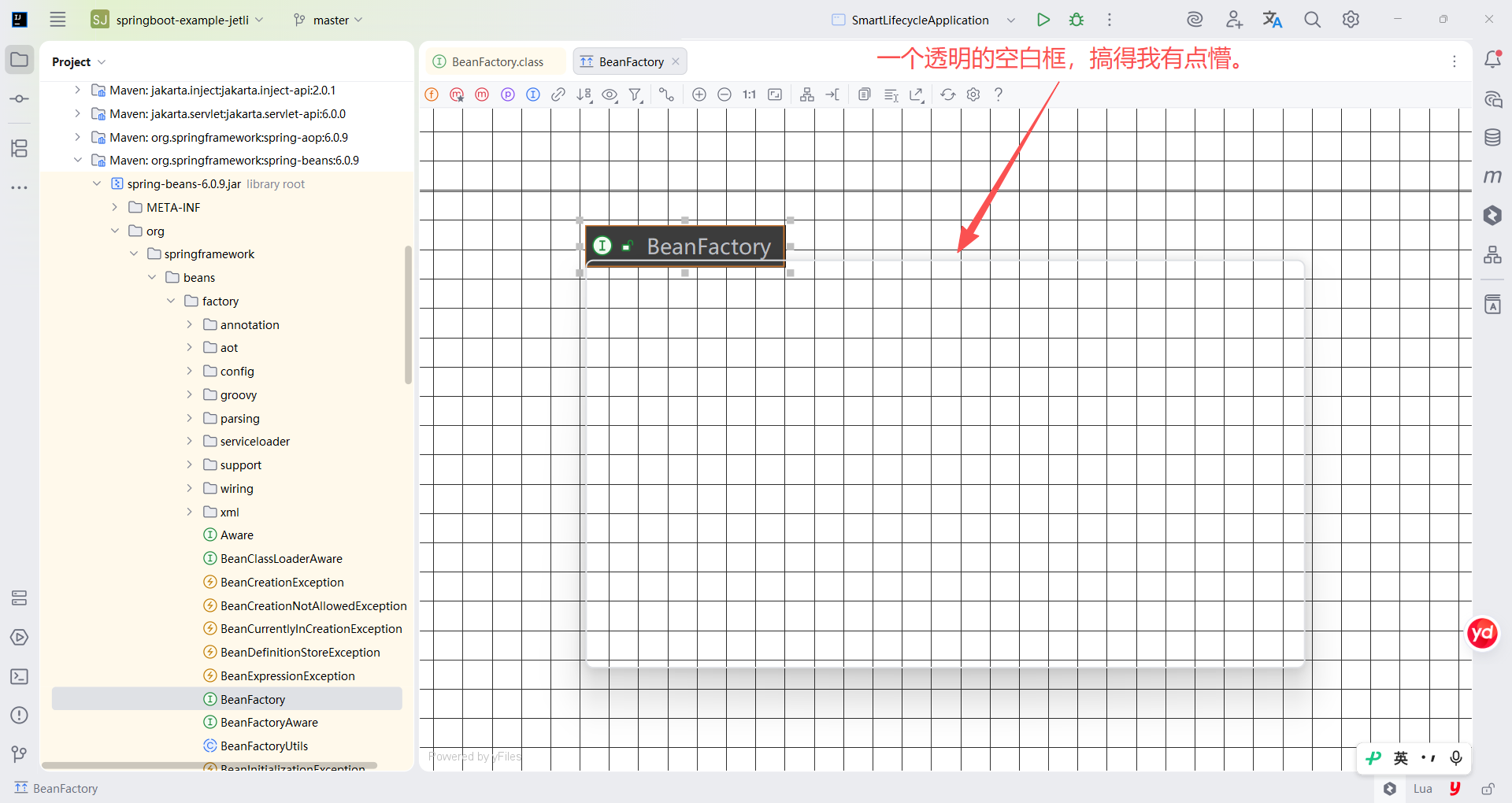Screen dimensions: 1512x803
Task: Select BeanFactoryAware in project tree
Action: click(269, 723)
